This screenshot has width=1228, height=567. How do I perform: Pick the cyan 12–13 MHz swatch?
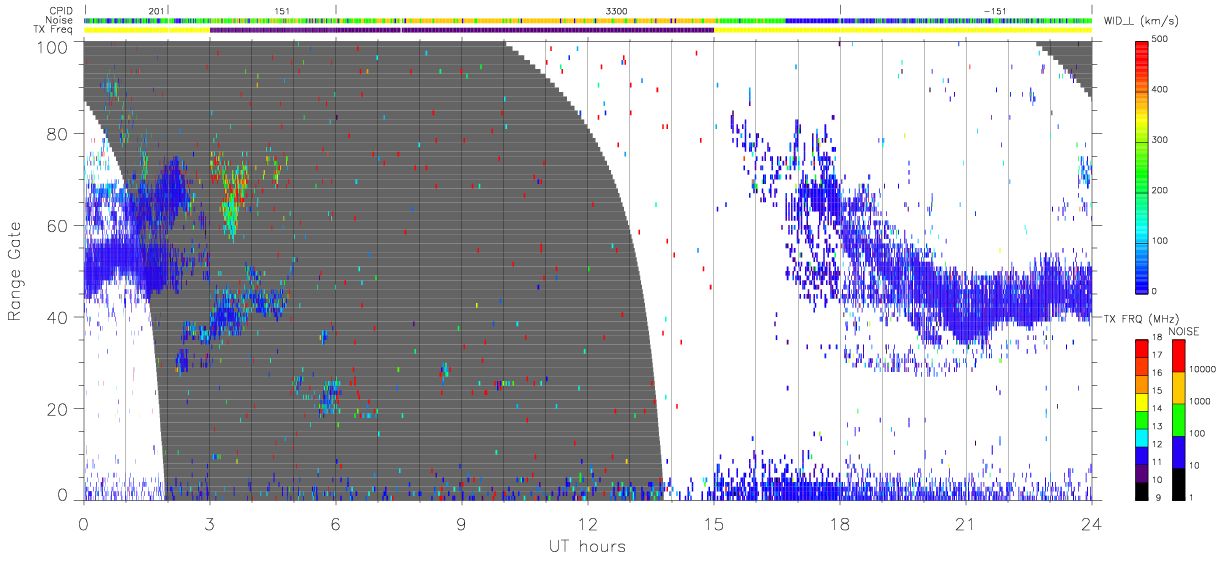tap(1141, 436)
